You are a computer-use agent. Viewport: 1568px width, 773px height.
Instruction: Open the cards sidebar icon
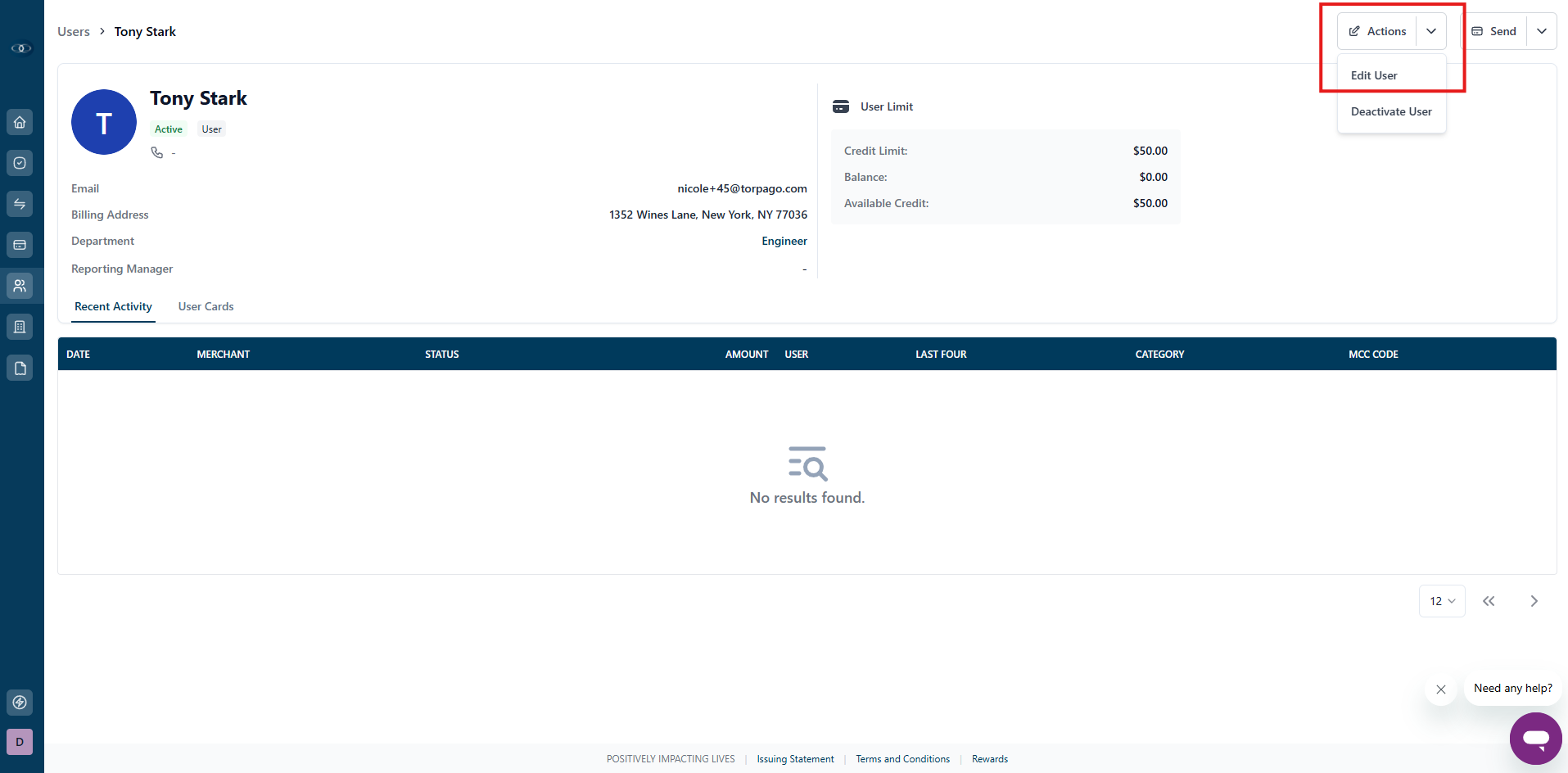click(x=20, y=245)
